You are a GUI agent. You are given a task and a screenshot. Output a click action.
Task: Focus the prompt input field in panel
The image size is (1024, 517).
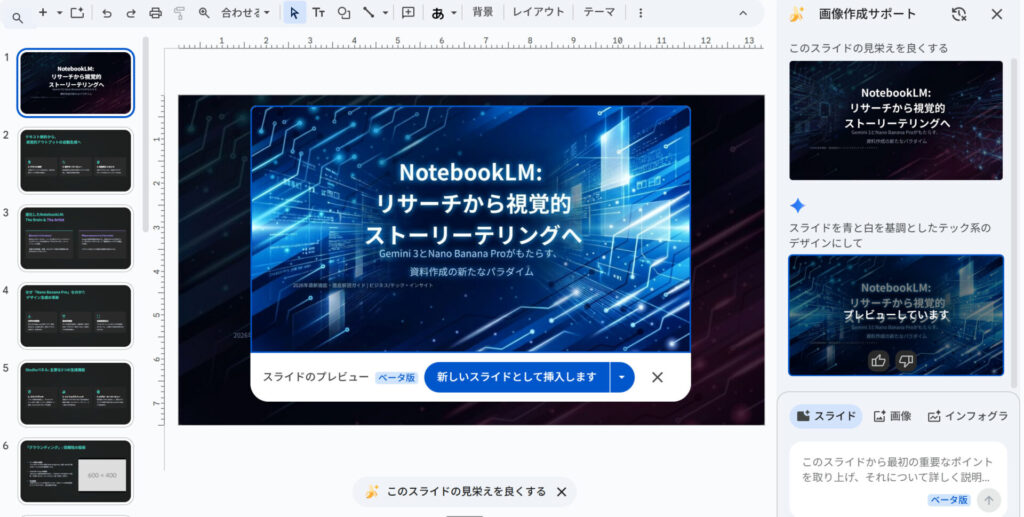point(896,469)
